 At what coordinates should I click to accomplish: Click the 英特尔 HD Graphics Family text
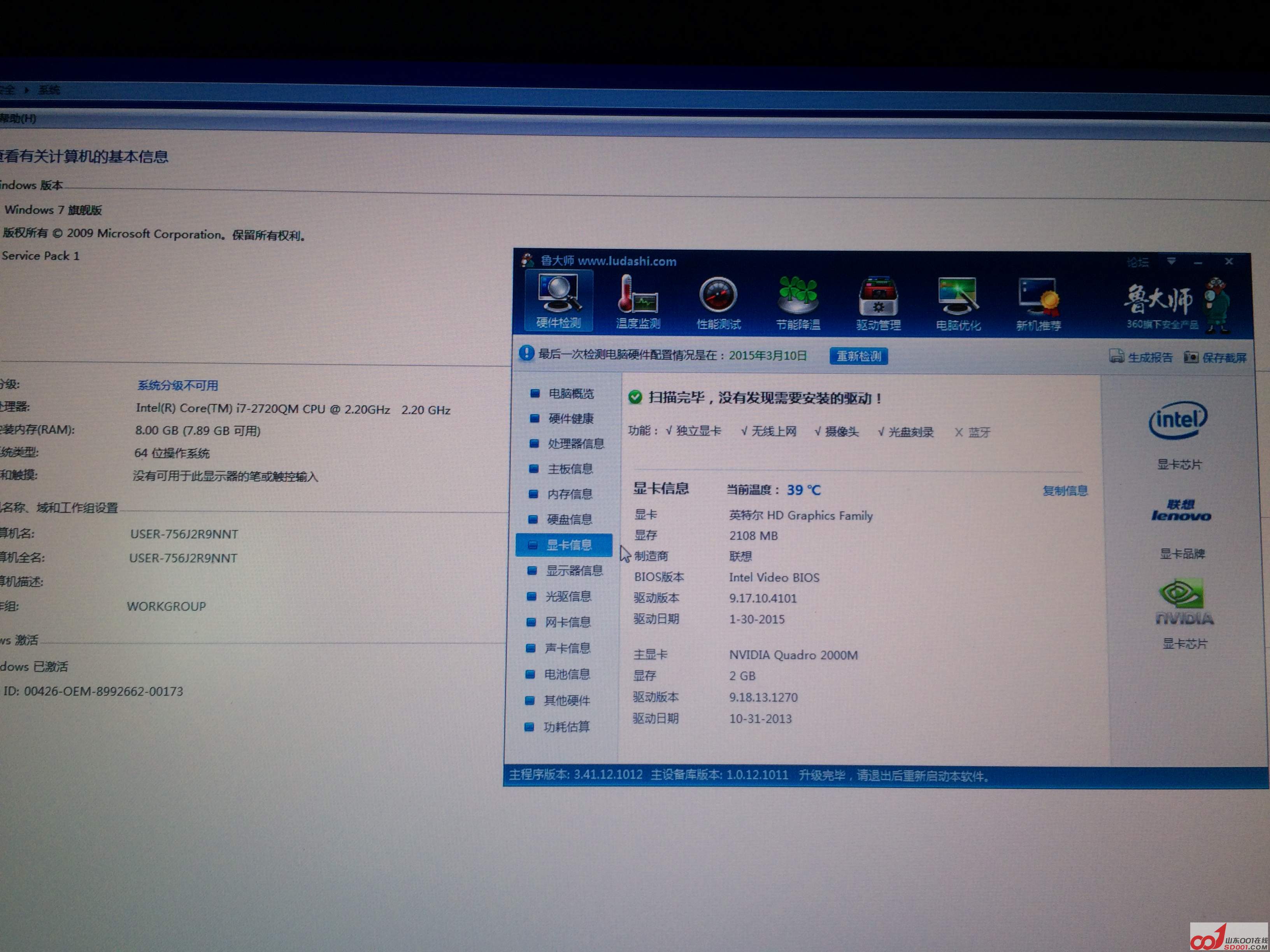pyautogui.click(x=800, y=515)
